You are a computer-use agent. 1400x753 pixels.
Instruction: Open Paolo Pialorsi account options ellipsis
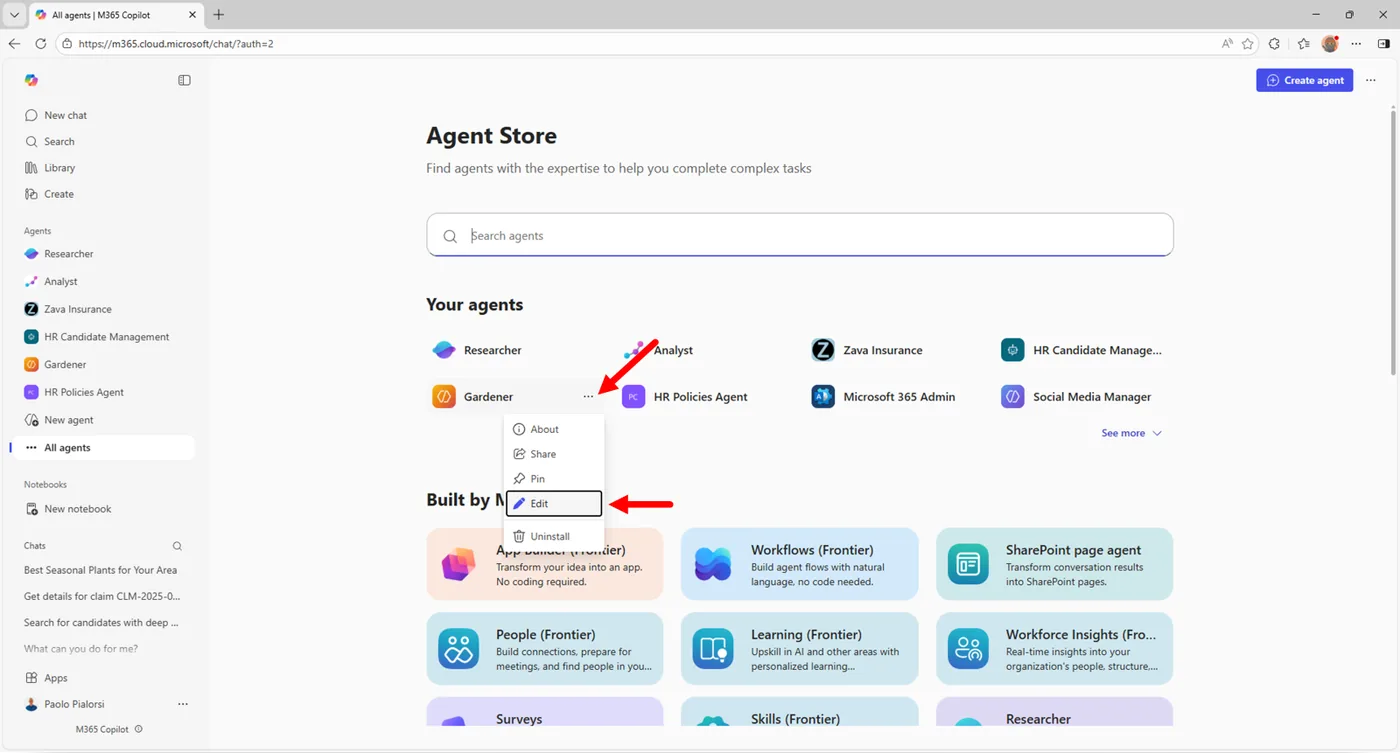coord(183,704)
